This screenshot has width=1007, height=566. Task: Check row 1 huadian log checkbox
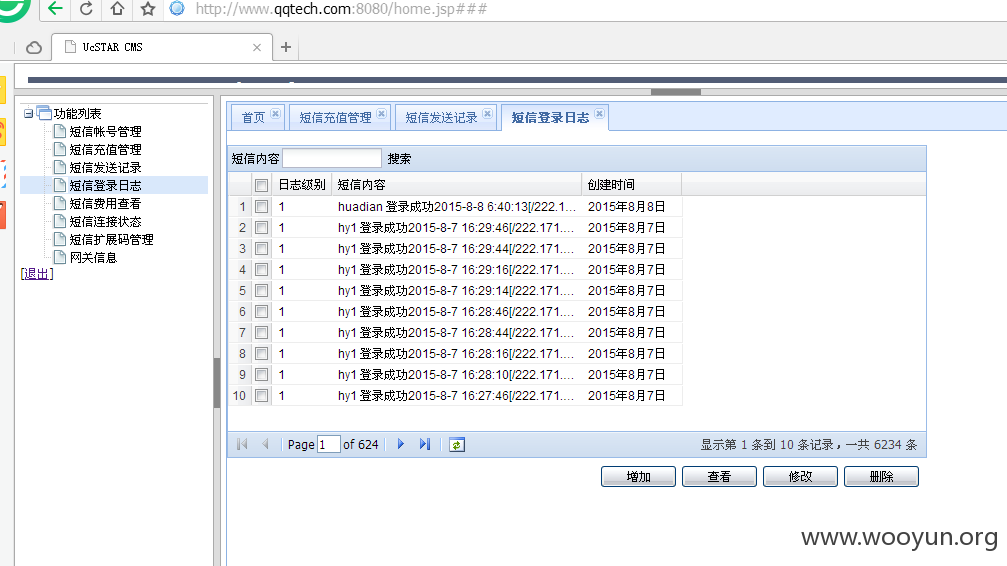coord(261,207)
